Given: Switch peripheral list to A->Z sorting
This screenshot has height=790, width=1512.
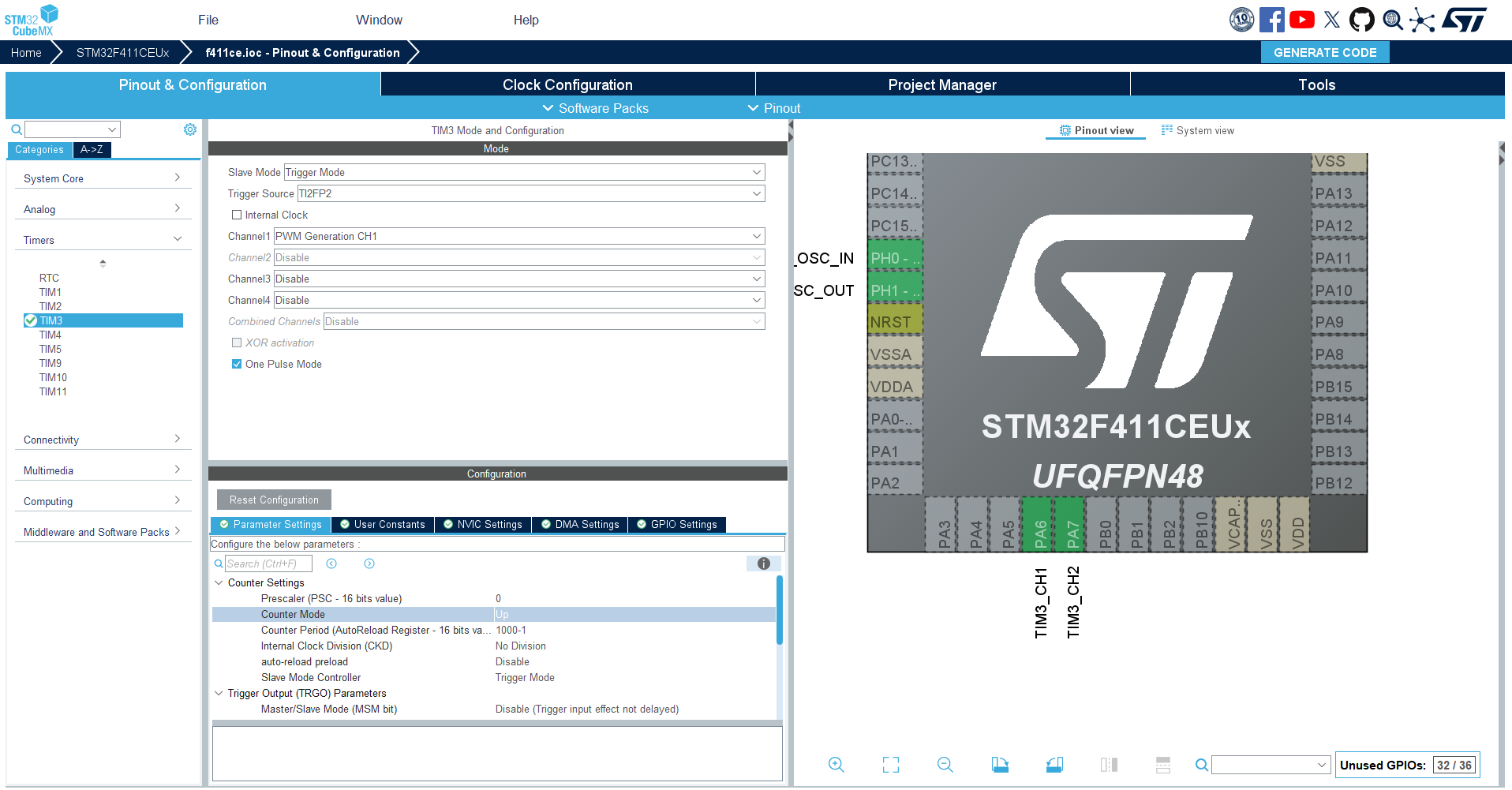Looking at the screenshot, I should (x=92, y=149).
